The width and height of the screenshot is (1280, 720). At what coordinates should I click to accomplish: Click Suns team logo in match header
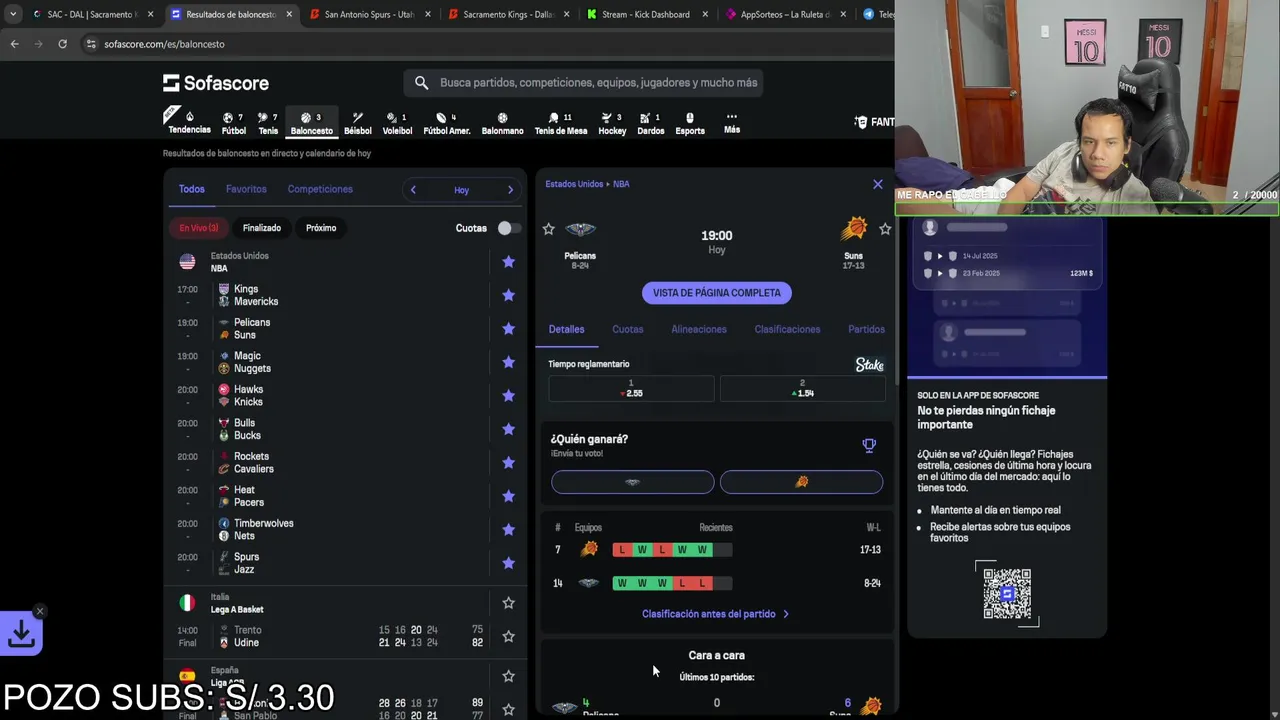tap(853, 230)
